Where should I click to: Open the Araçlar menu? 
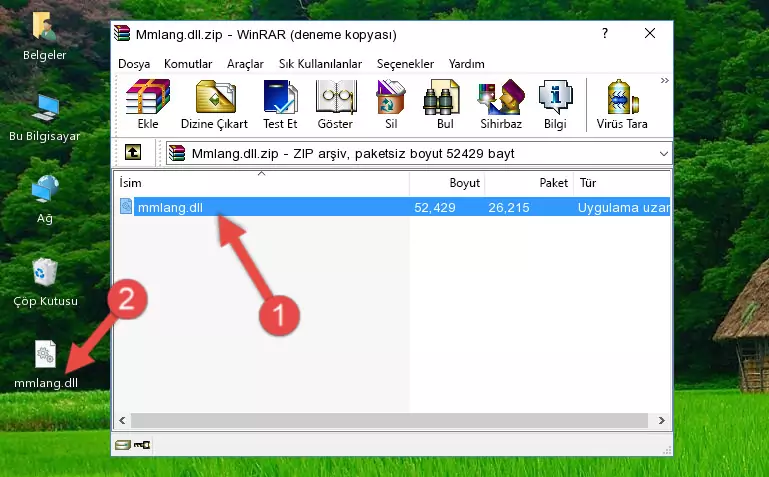[x=245, y=64]
